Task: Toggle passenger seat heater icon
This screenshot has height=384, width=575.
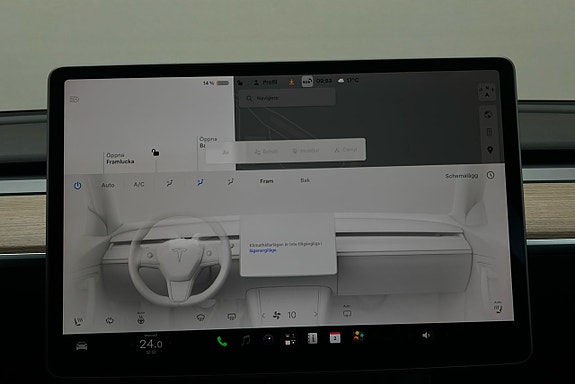Action: click(x=498, y=308)
